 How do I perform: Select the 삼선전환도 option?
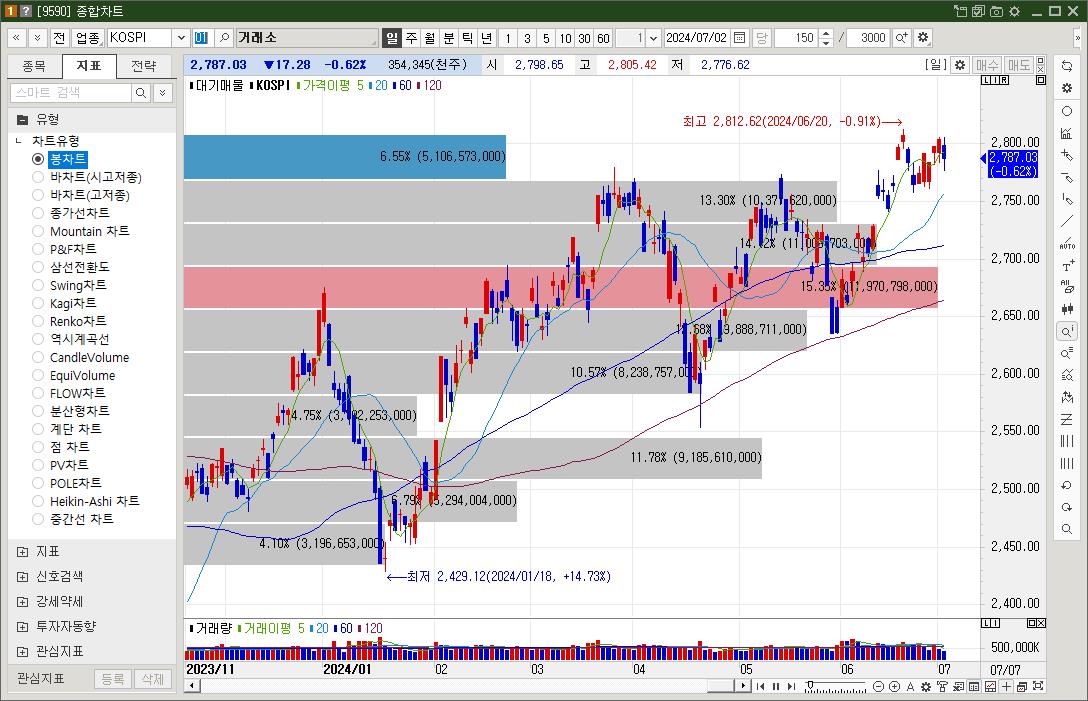71,267
